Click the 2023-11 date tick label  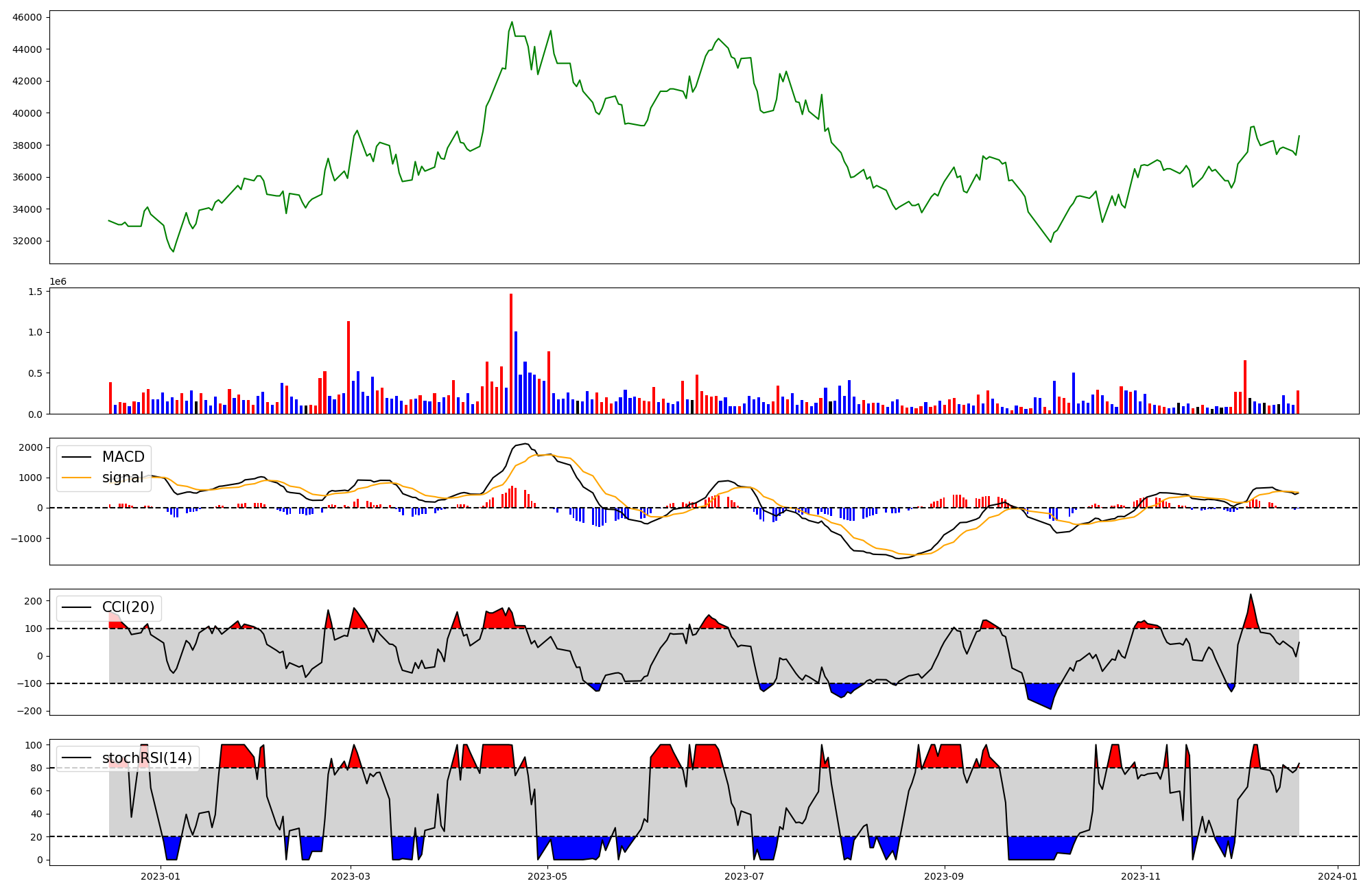(1141, 876)
